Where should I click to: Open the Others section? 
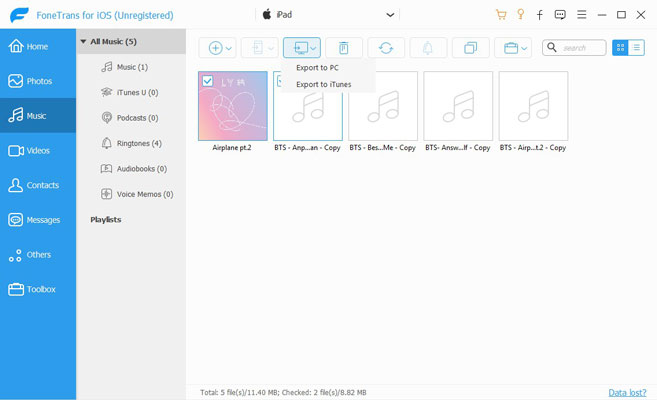38,255
